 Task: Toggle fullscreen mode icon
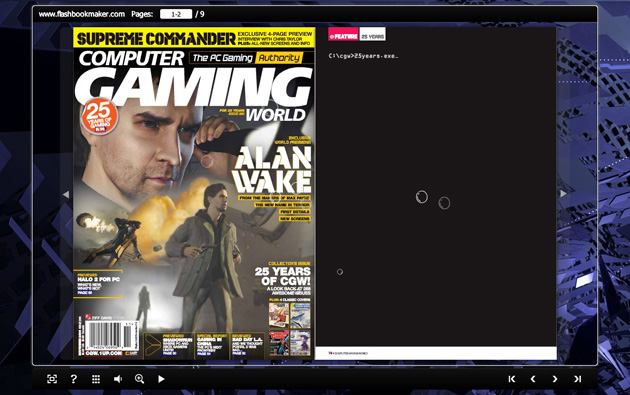click(x=52, y=379)
